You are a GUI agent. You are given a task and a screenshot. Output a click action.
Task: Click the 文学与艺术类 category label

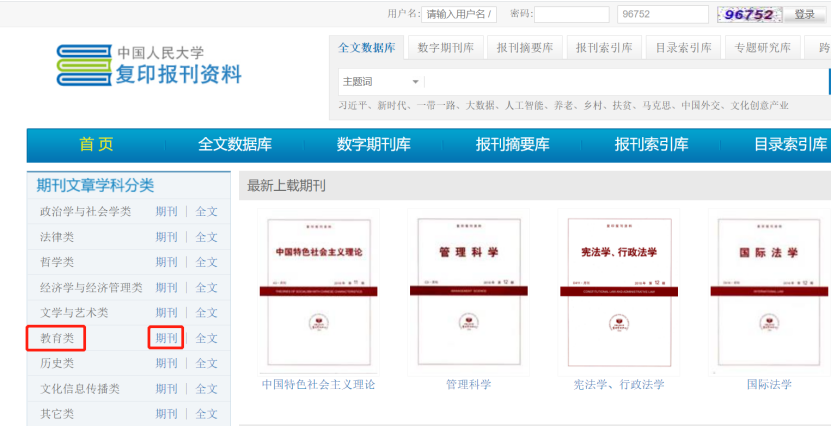(x=74, y=313)
